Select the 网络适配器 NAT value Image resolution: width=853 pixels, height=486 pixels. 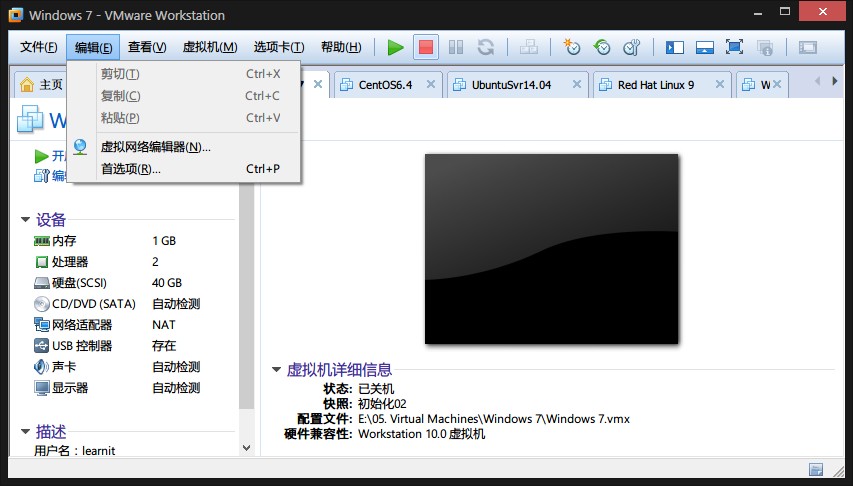(x=164, y=325)
